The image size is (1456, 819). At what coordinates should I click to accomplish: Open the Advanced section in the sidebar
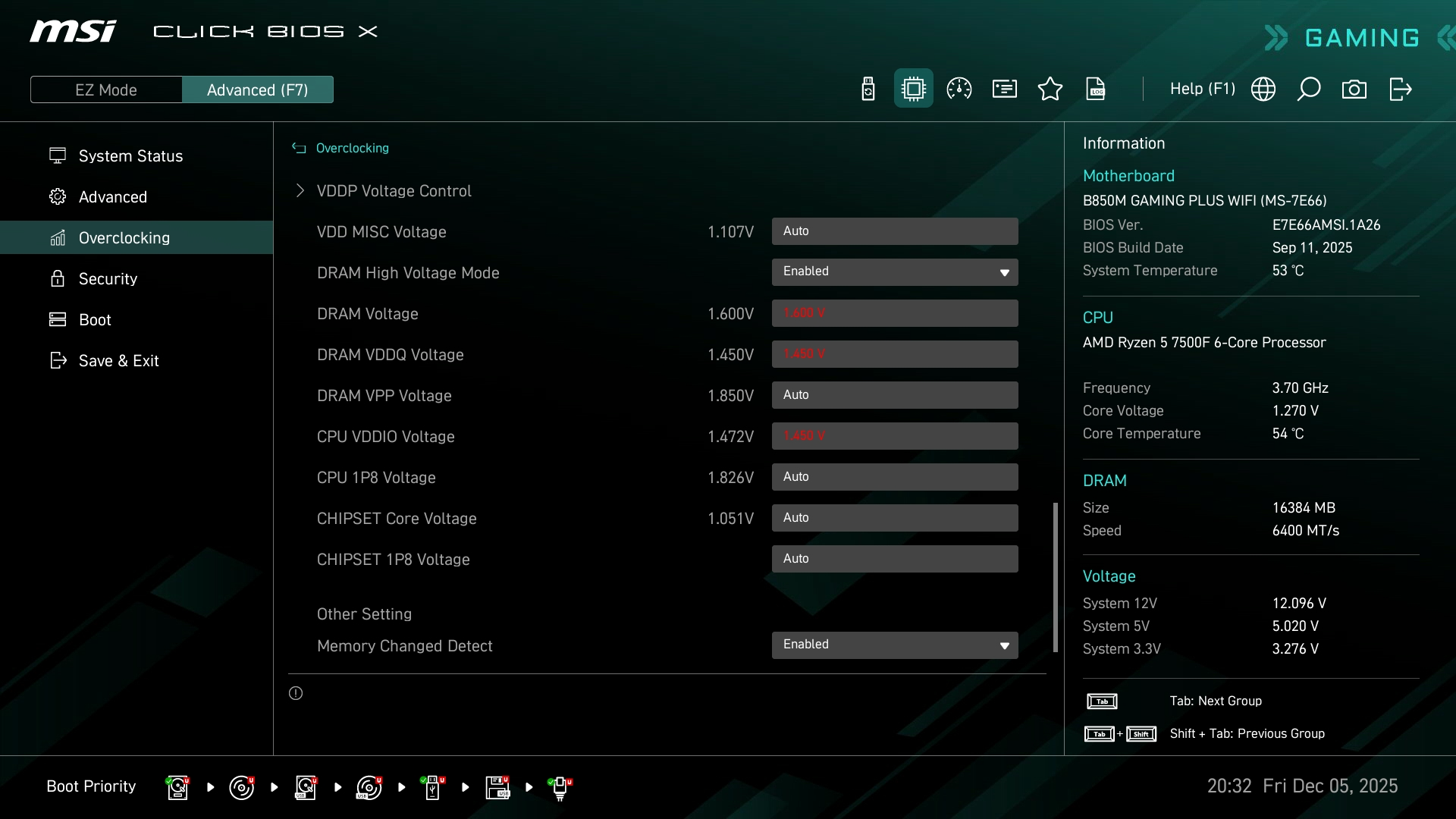click(136, 197)
